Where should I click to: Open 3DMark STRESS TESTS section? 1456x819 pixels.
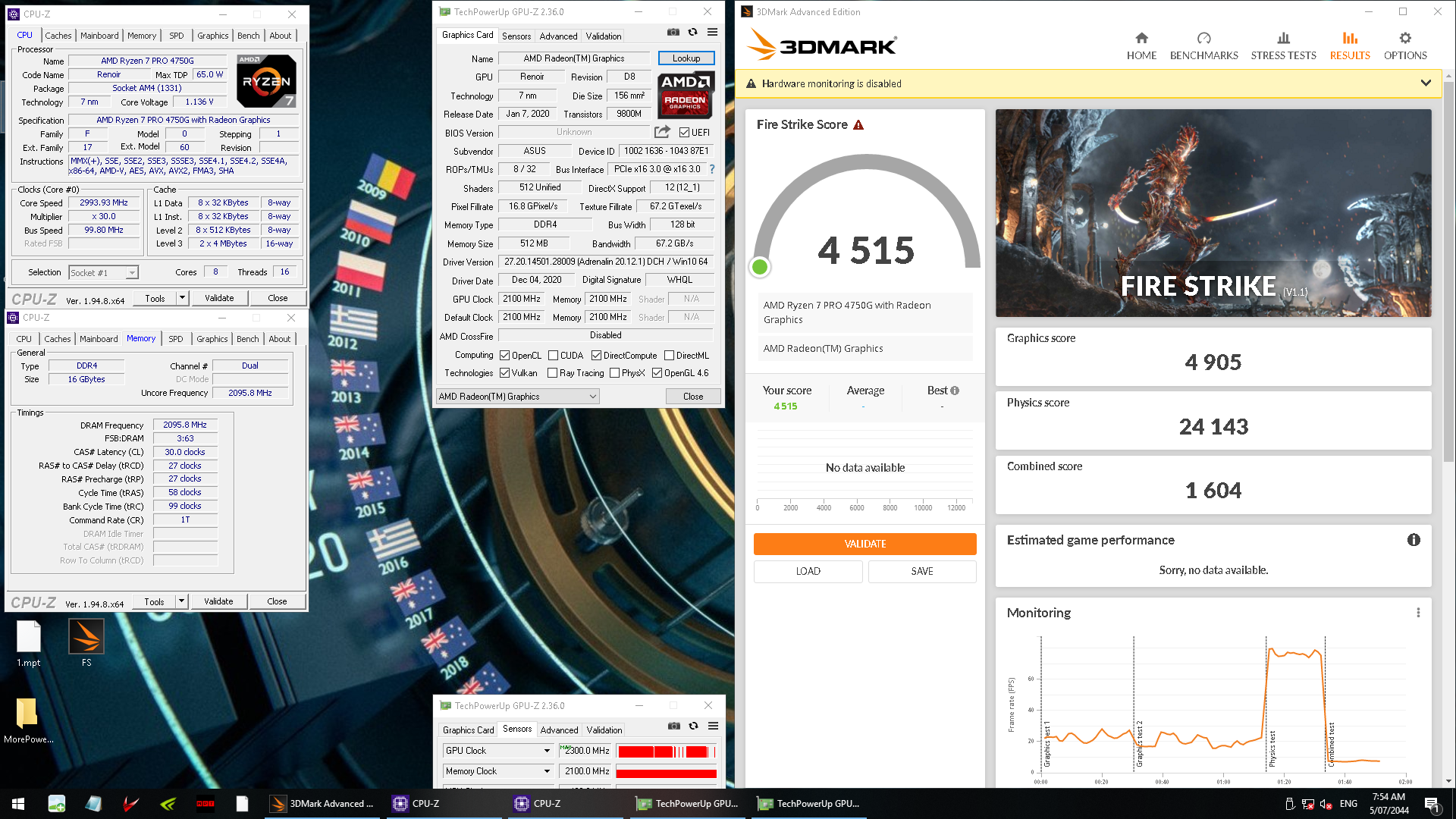coord(1283,46)
